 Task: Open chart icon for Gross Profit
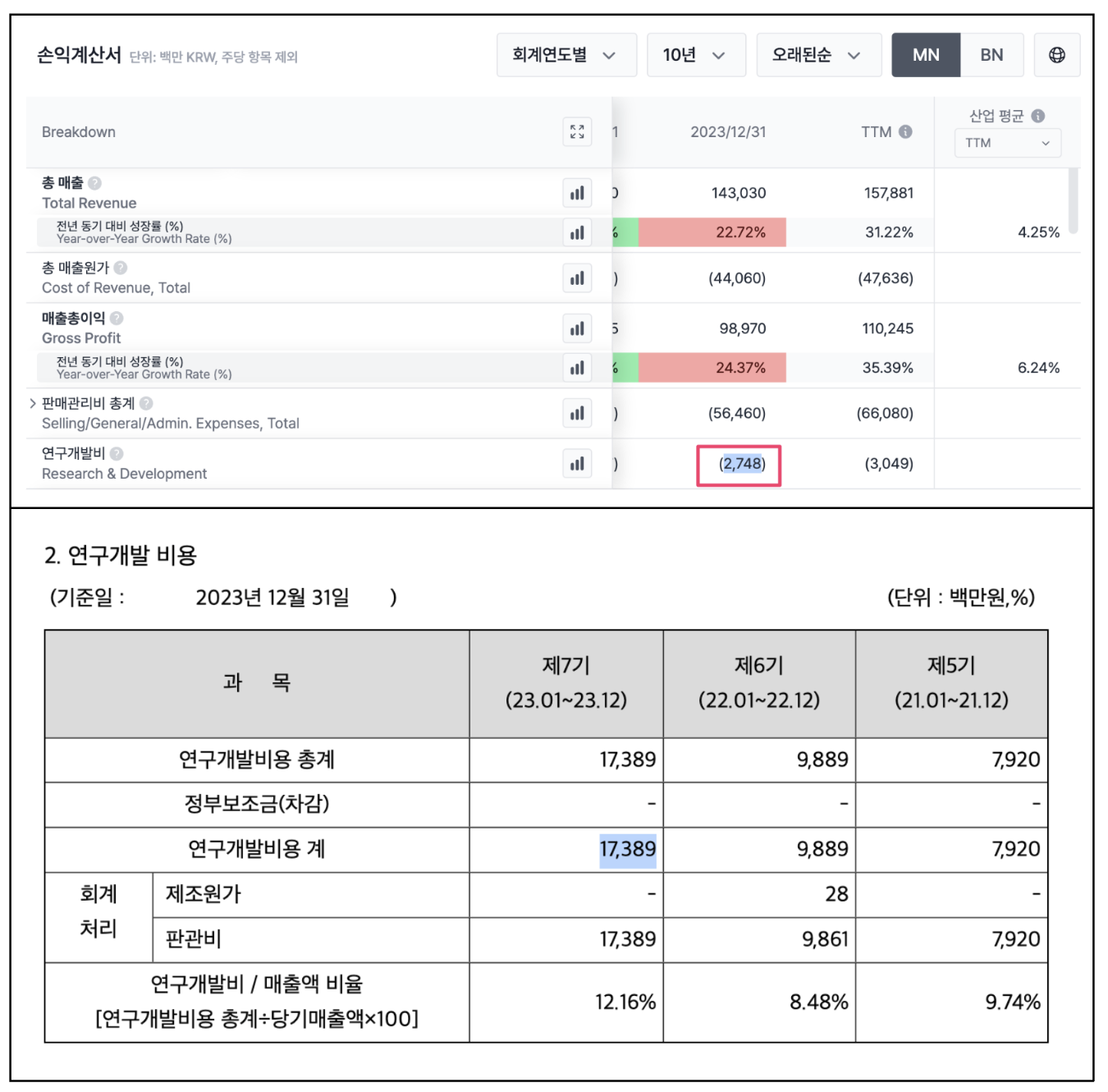click(x=577, y=328)
